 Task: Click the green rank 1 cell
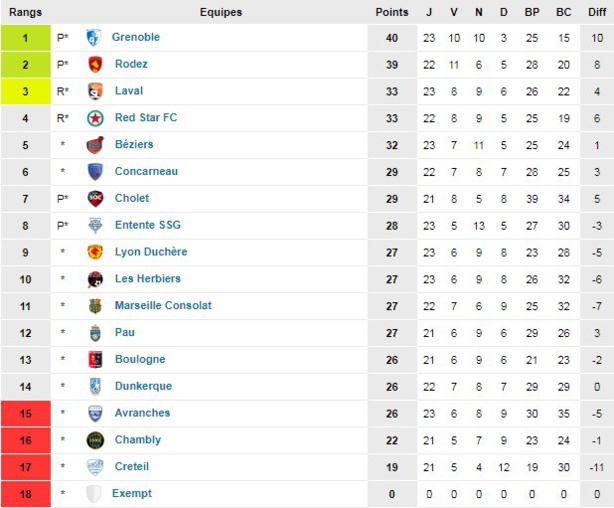tap(25, 38)
